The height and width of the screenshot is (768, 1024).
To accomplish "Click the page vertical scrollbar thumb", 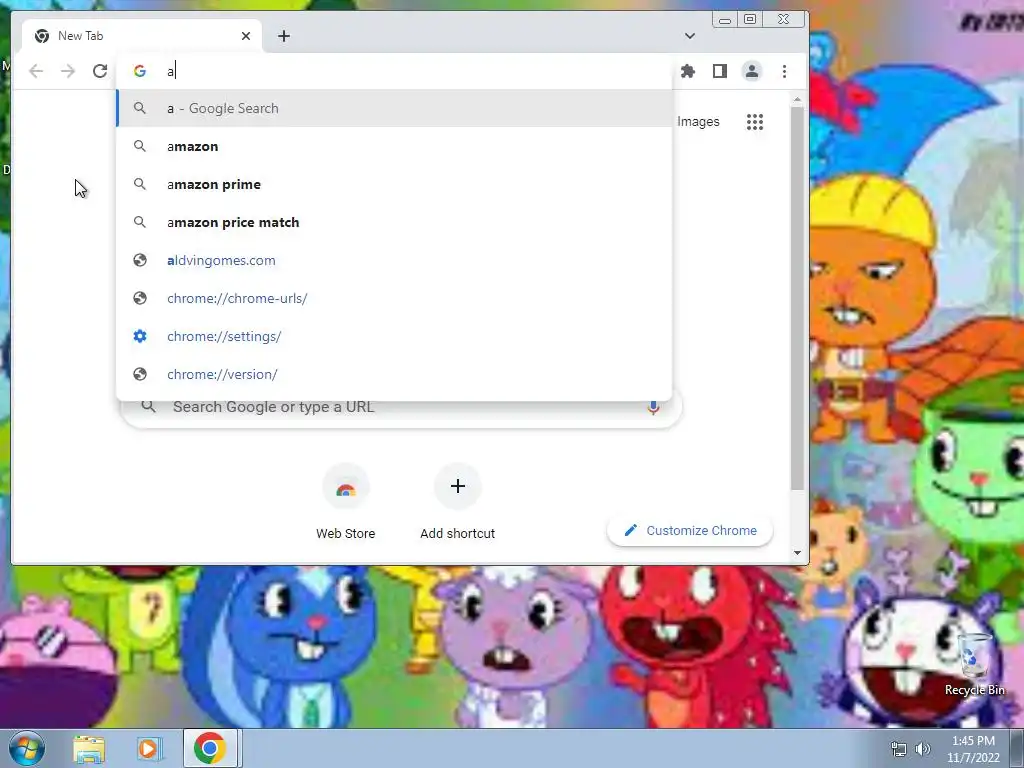I will pos(797,298).
